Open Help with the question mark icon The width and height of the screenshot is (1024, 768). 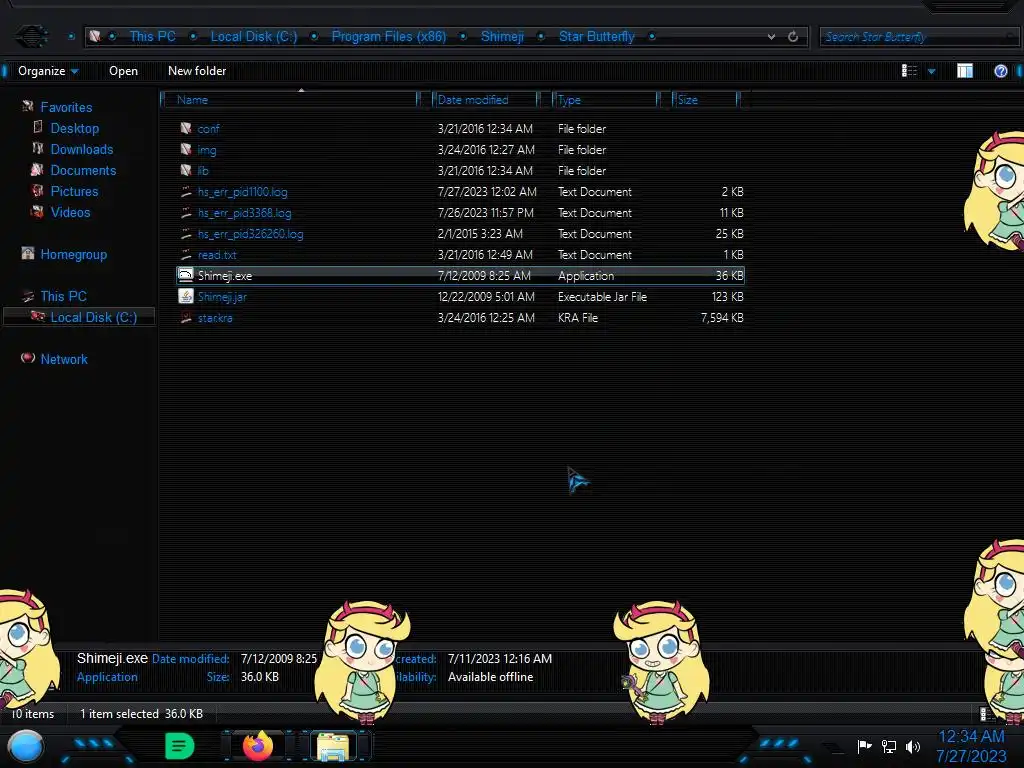[x=1000, y=71]
